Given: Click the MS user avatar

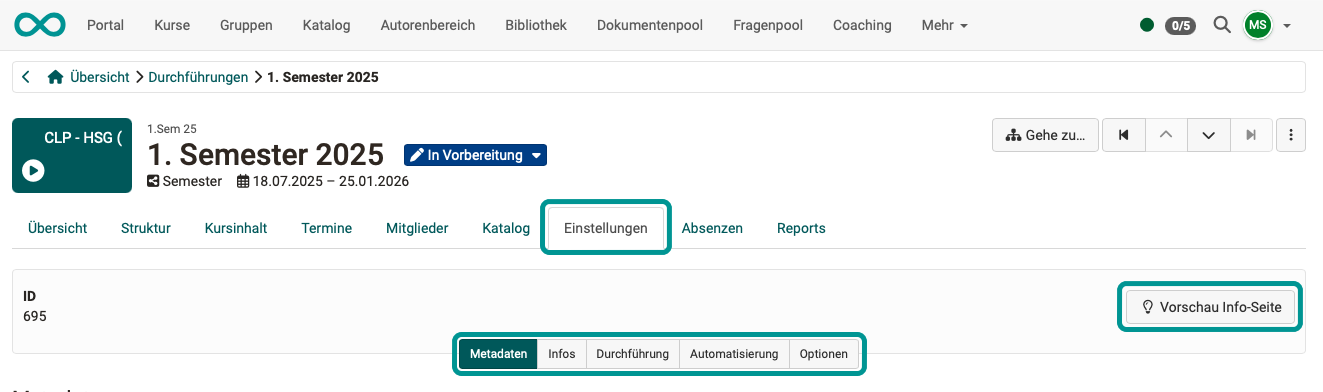Looking at the screenshot, I should click(1258, 25).
